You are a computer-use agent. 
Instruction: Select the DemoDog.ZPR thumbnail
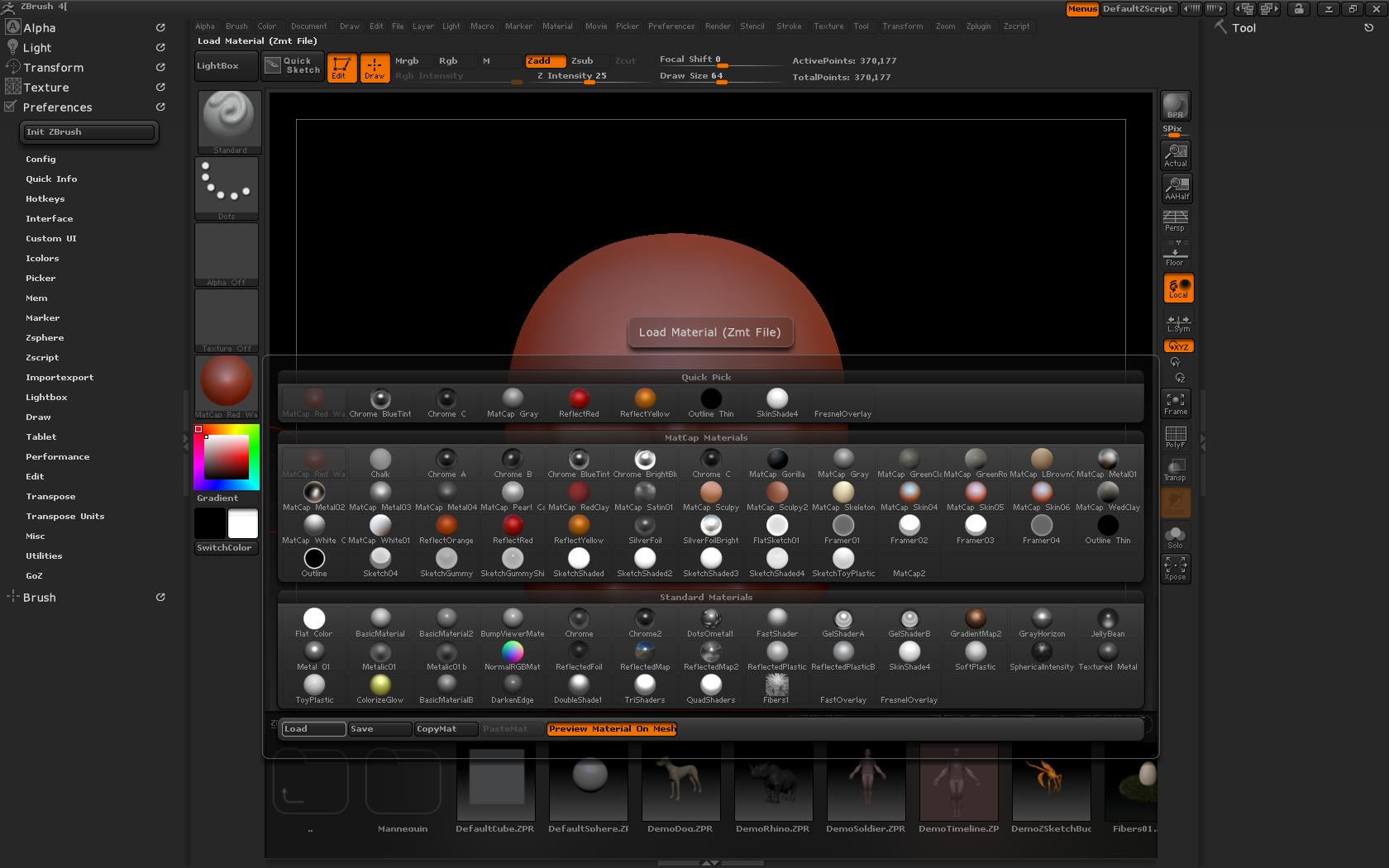680,783
